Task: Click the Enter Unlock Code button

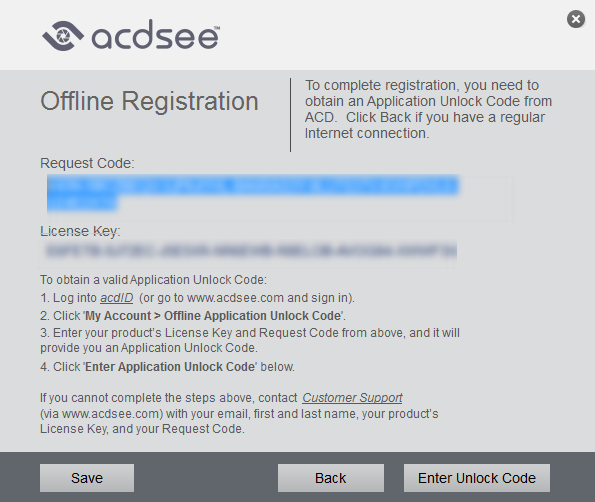Action: (x=477, y=478)
